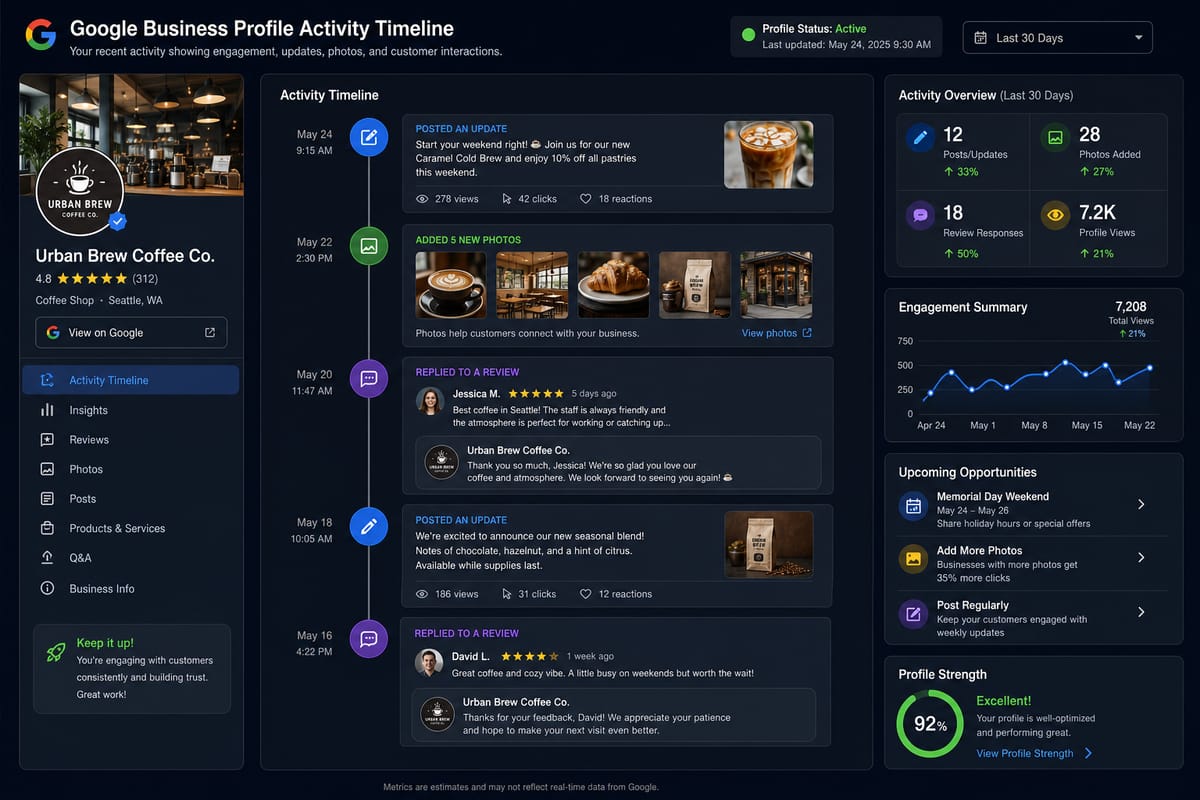The height and width of the screenshot is (800, 1200).
Task: Click the Photos Added icon in overview
Action: point(1055,137)
